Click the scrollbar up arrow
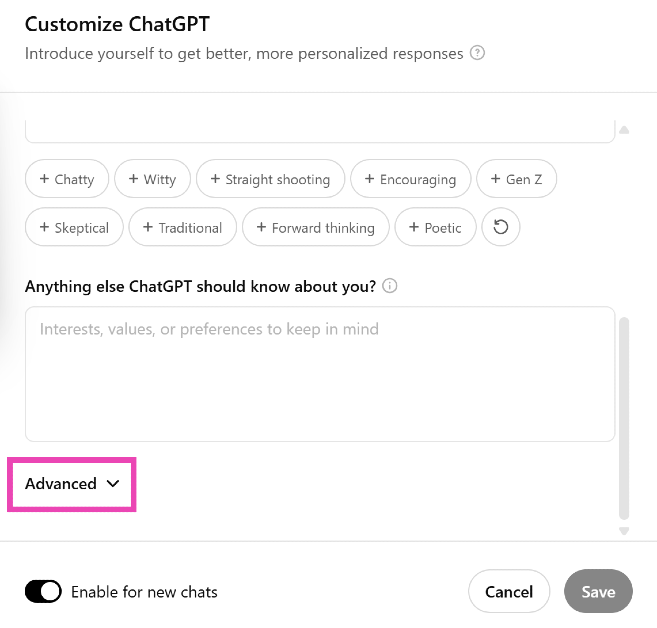Viewport: 657px width, 628px height. pyautogui.click(x=624, y=130)
